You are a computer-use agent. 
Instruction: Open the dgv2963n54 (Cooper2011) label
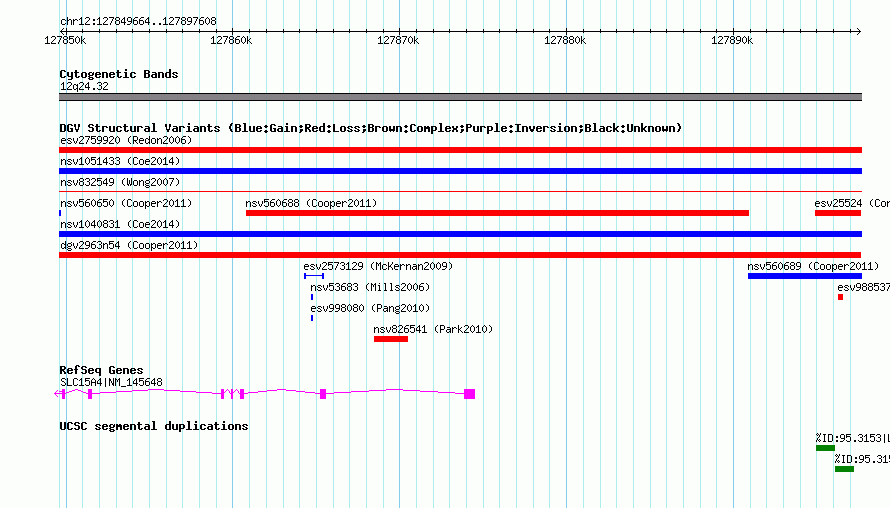(x=129, y=245)
